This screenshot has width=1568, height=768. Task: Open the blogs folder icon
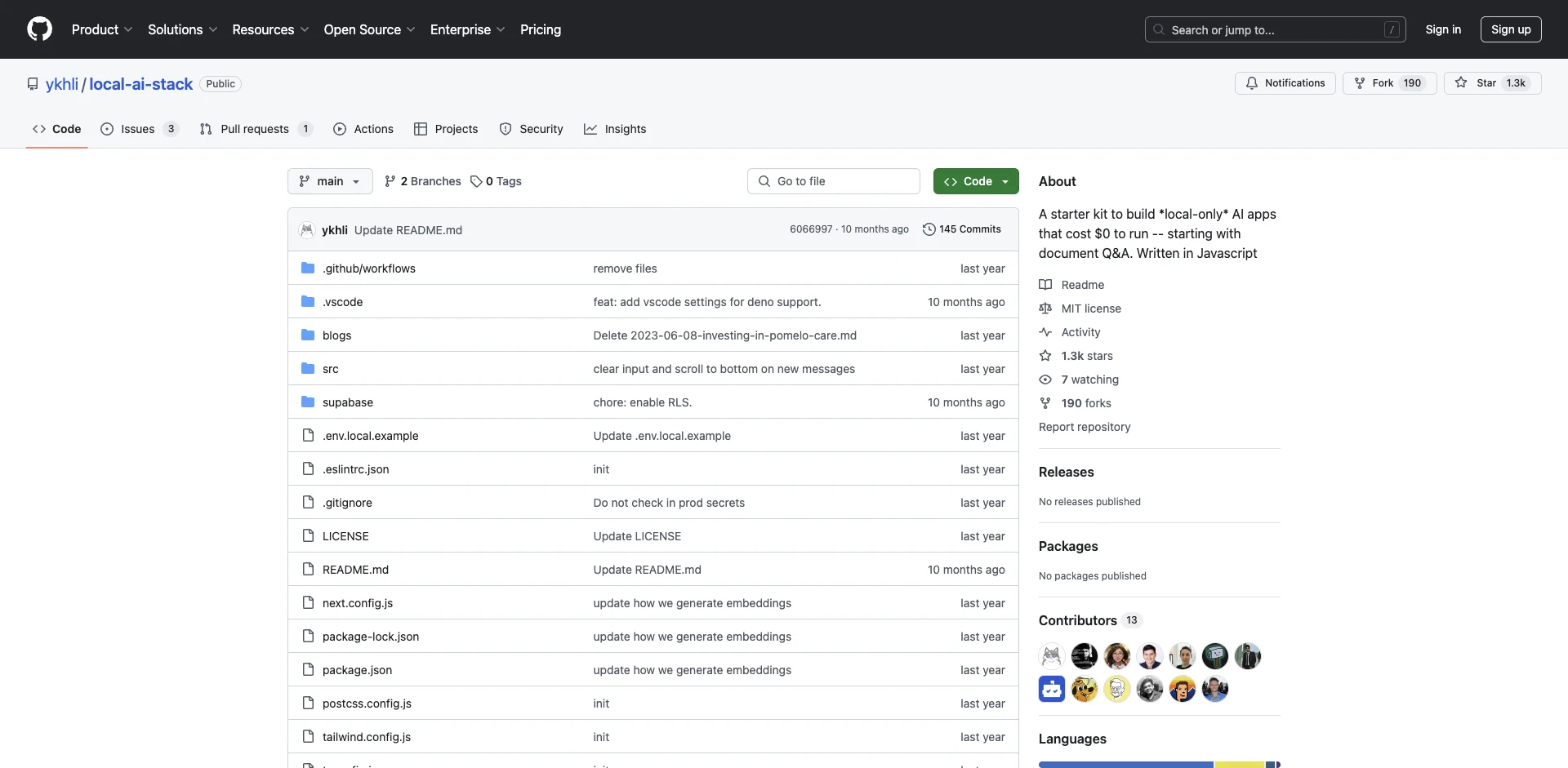coord(308,335)
